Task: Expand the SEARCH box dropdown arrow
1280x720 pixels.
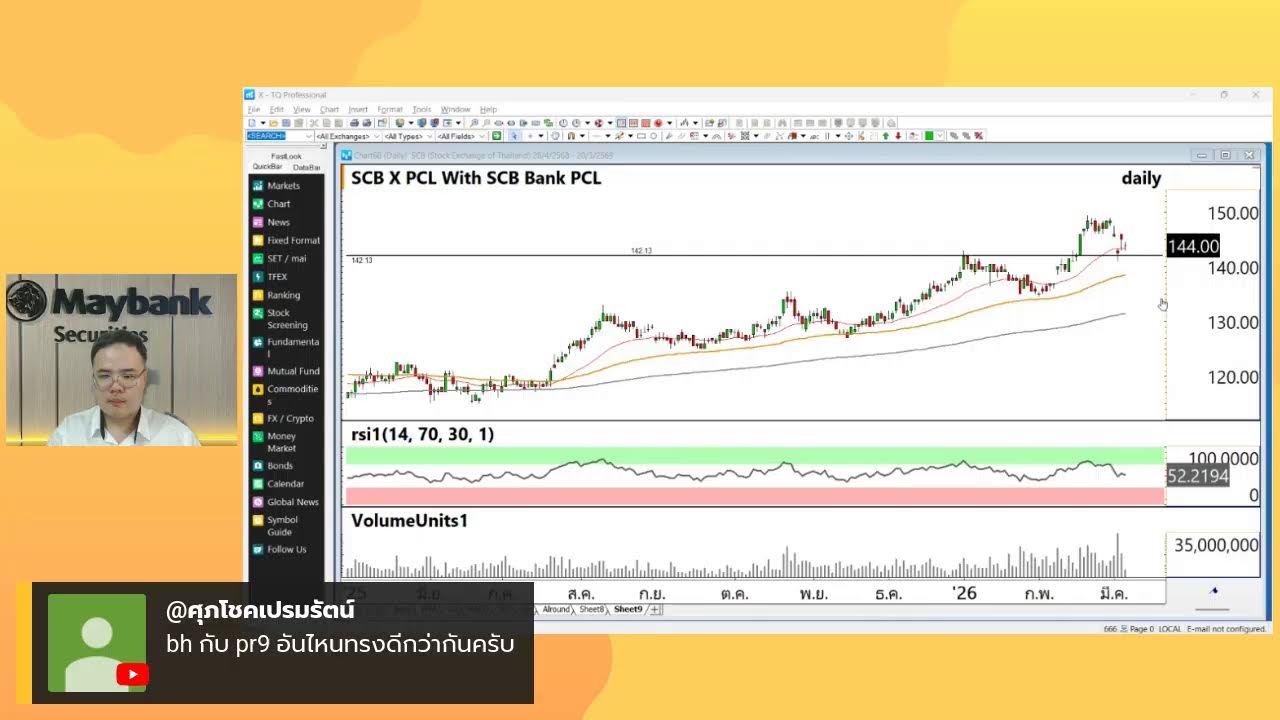Action: [308, 136]
